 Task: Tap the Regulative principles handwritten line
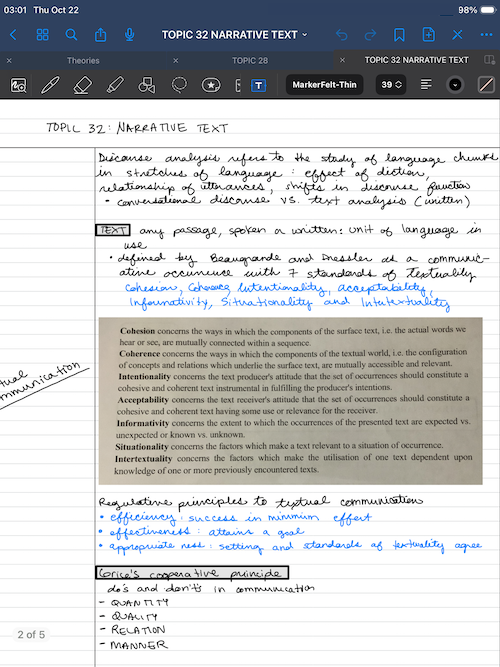[x=260, y=502]
